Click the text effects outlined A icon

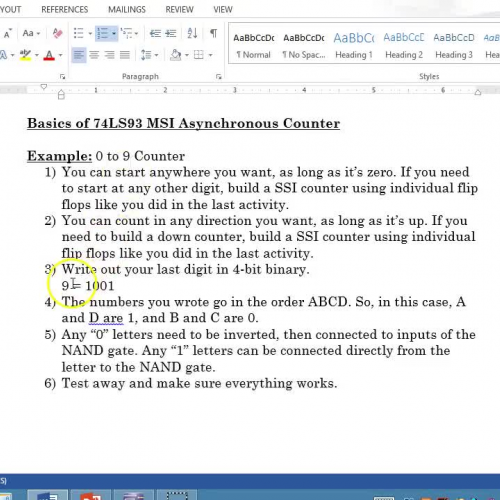coord(4,55)
